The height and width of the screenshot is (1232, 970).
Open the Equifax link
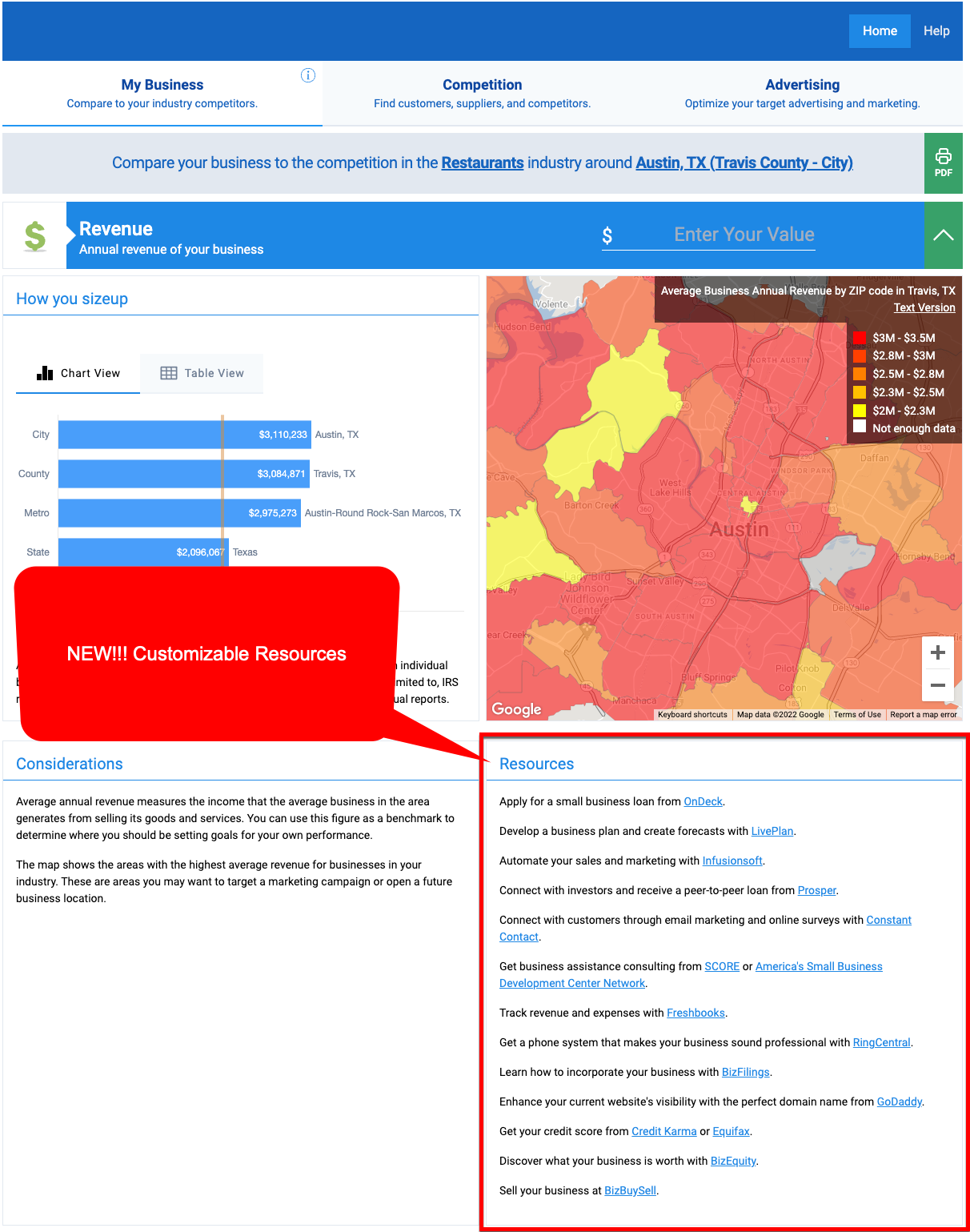tap(731, 1131)
